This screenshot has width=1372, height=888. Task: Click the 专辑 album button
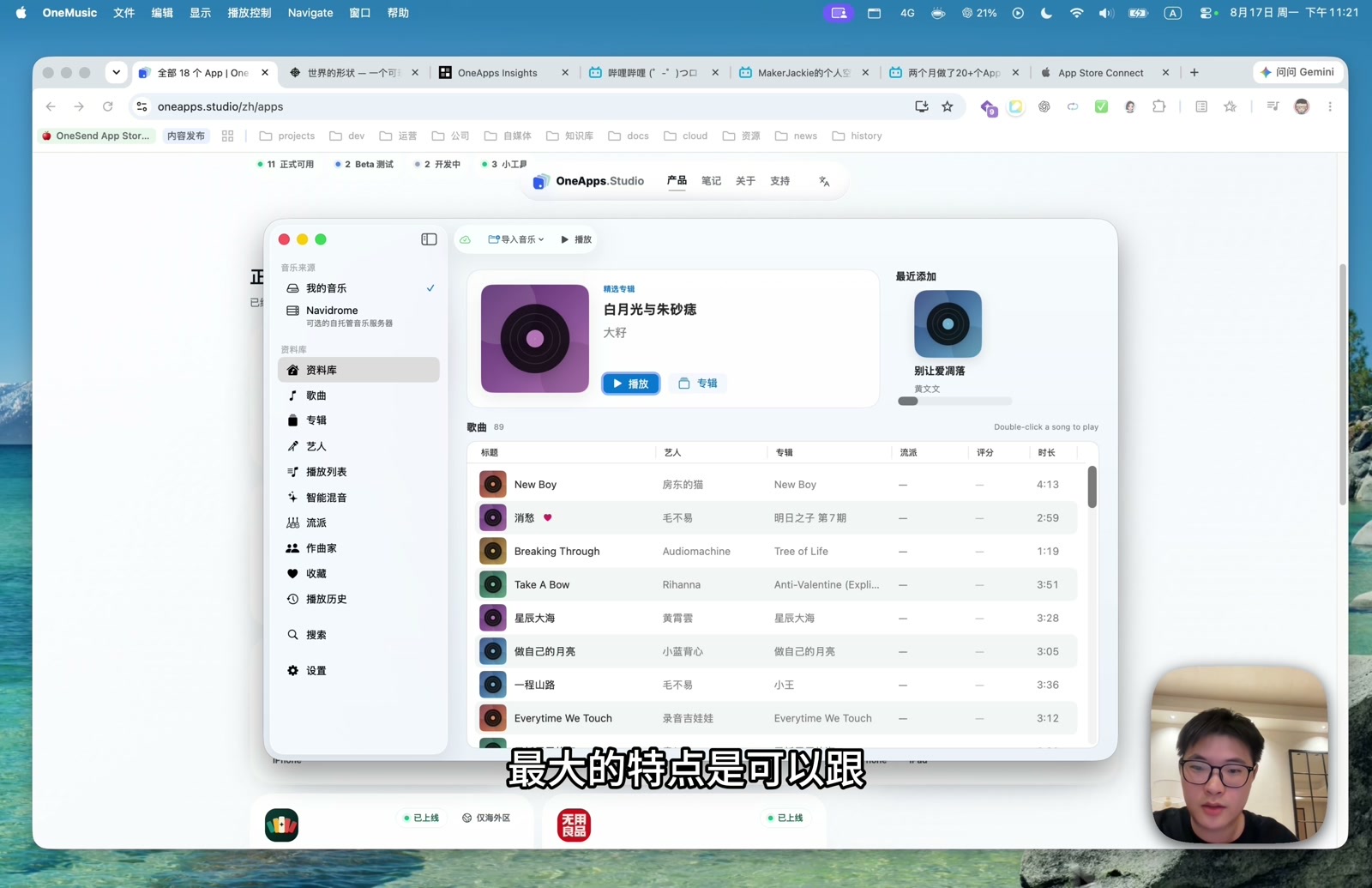click(x=698, y=384)
